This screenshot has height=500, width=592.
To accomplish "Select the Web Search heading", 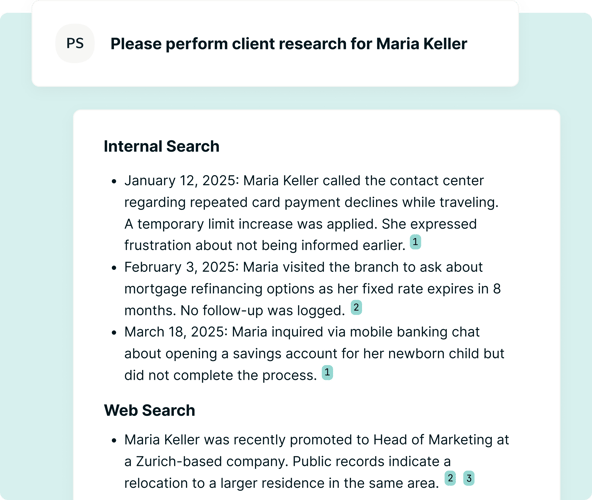I will pos(150,410).
